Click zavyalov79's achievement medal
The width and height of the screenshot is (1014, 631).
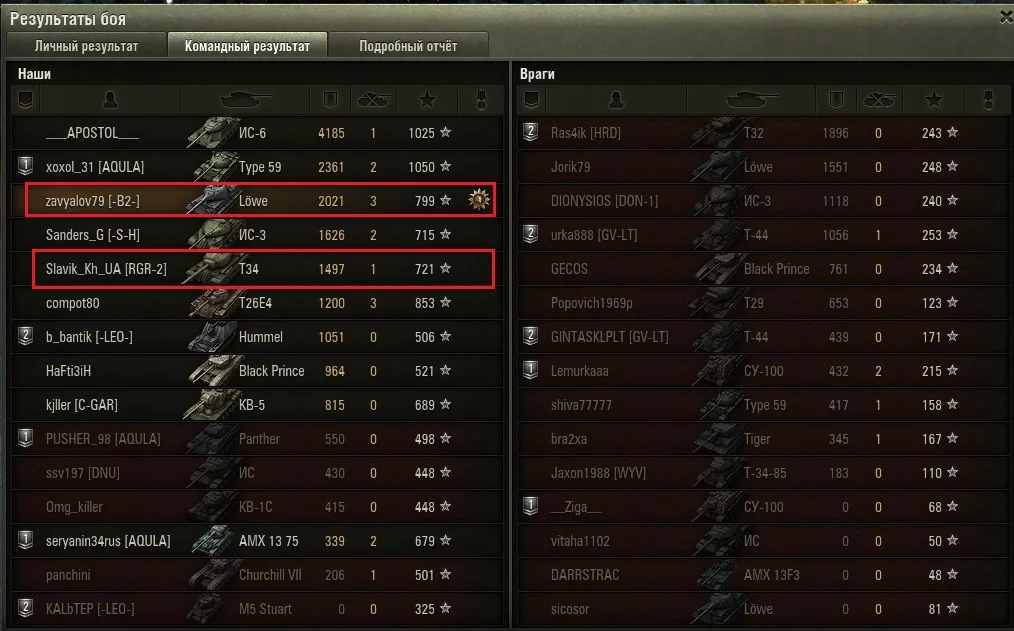tap(479, 200)
